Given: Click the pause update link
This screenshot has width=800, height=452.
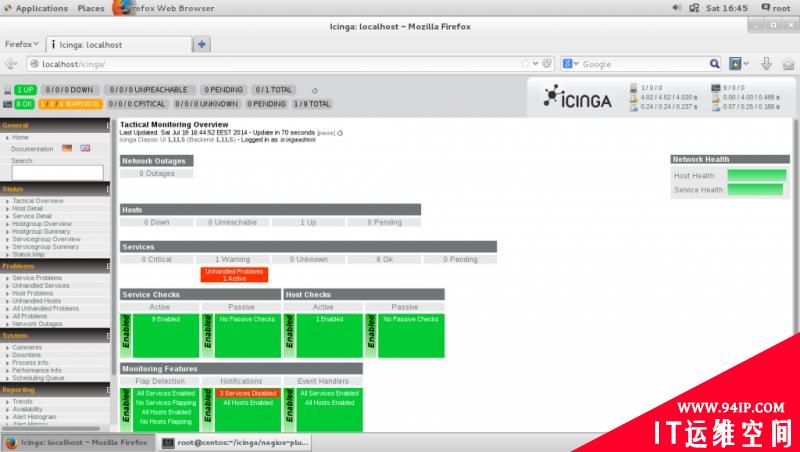Looking at the screenshot, I should point(326,133).
